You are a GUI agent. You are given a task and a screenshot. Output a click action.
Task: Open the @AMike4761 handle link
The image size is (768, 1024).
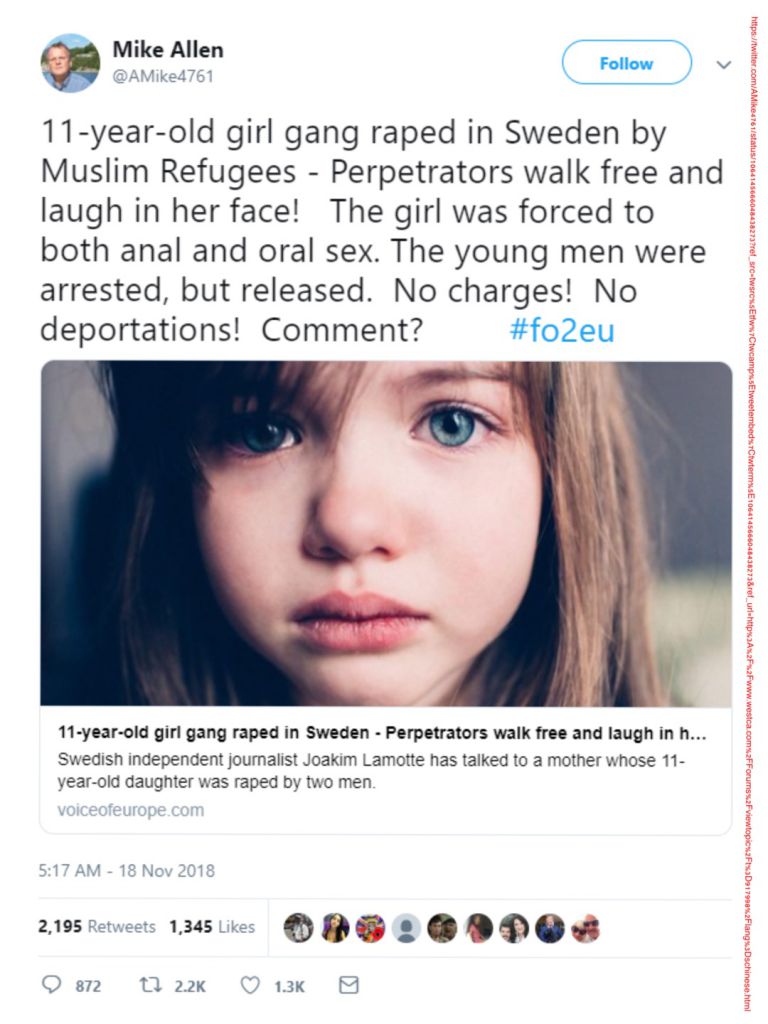(x=163, y=76)
